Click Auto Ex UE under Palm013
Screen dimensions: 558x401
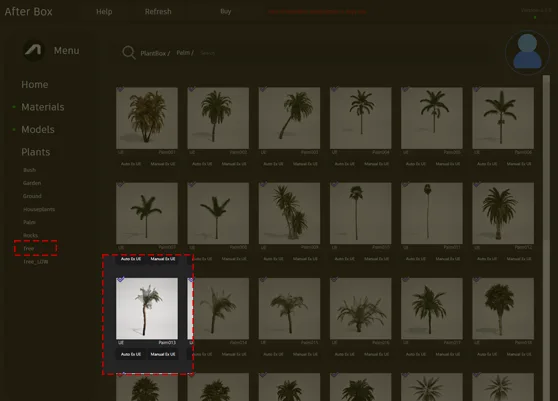click(x=131, y=354)
